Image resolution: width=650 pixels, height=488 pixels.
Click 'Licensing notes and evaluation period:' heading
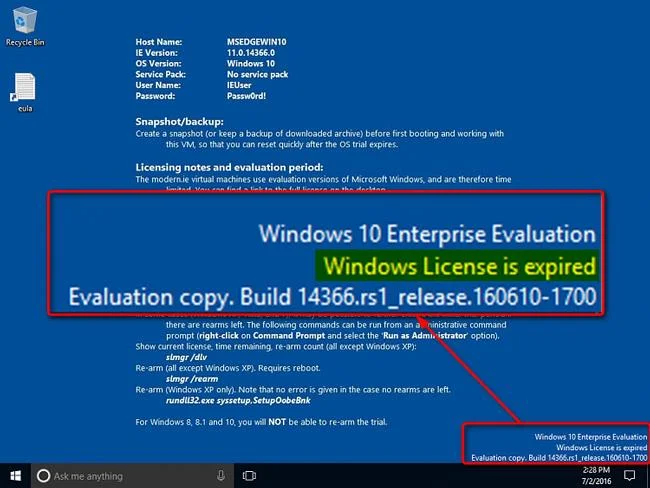(229, 167)
